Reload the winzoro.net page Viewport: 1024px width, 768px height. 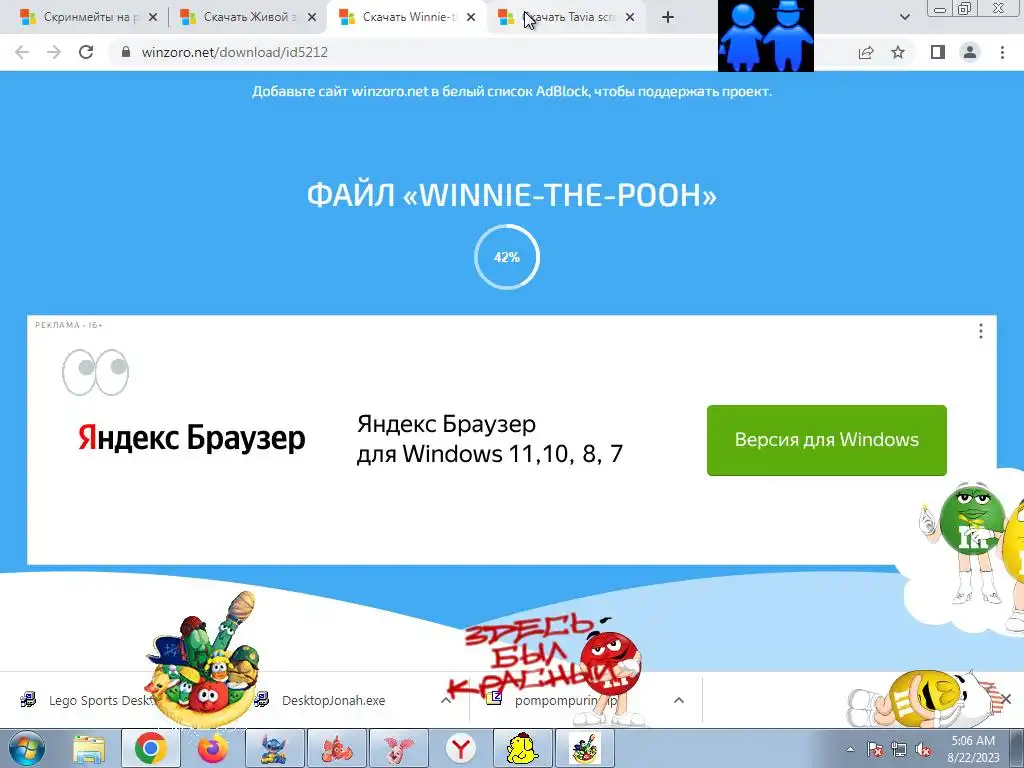coord(86,52)
